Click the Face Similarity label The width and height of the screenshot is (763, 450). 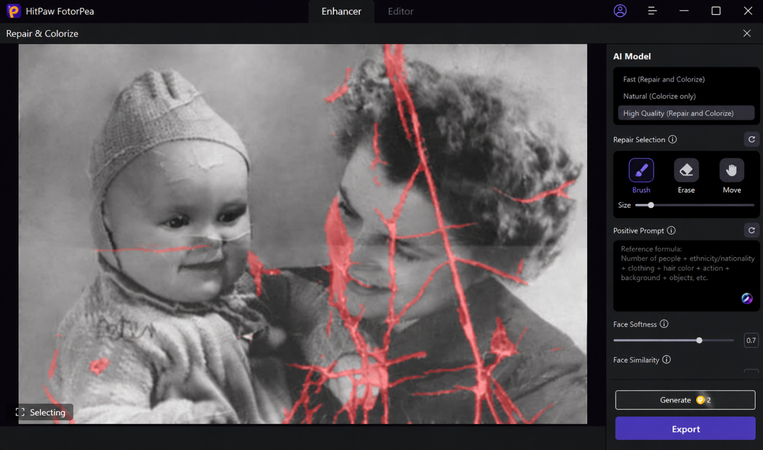[636, 360]
